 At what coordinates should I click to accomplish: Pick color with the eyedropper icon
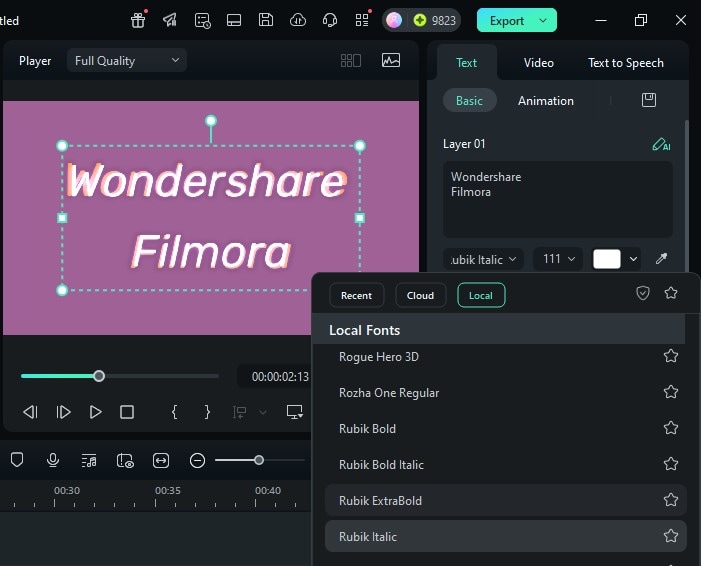pyautogui.click(x=661, y=258)
